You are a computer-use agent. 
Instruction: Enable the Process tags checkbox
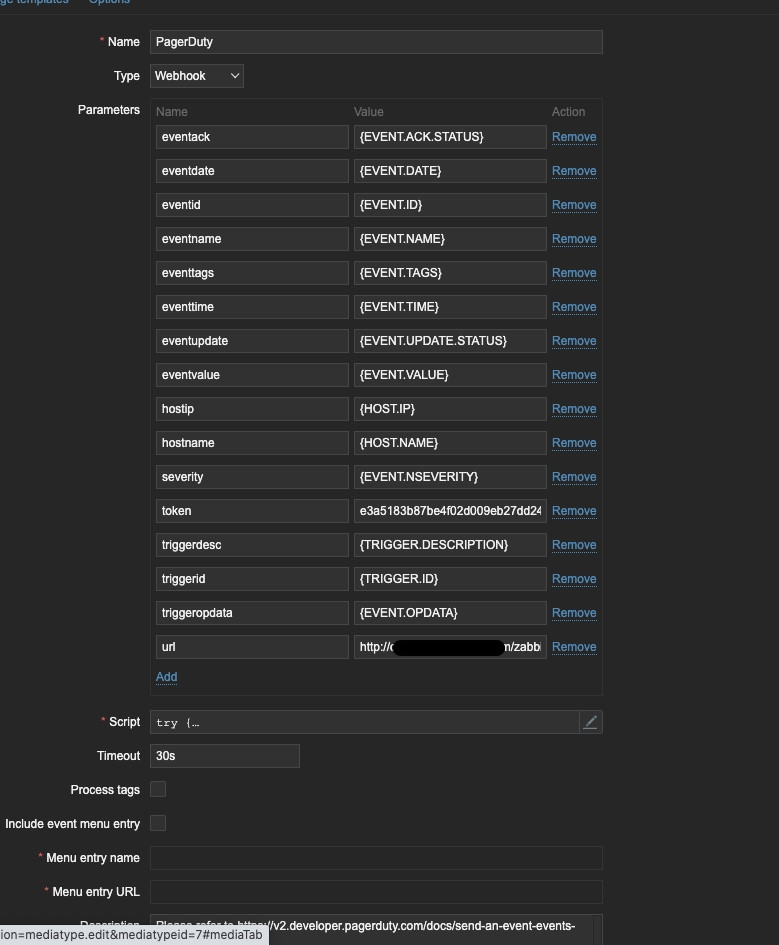(158, 790)
